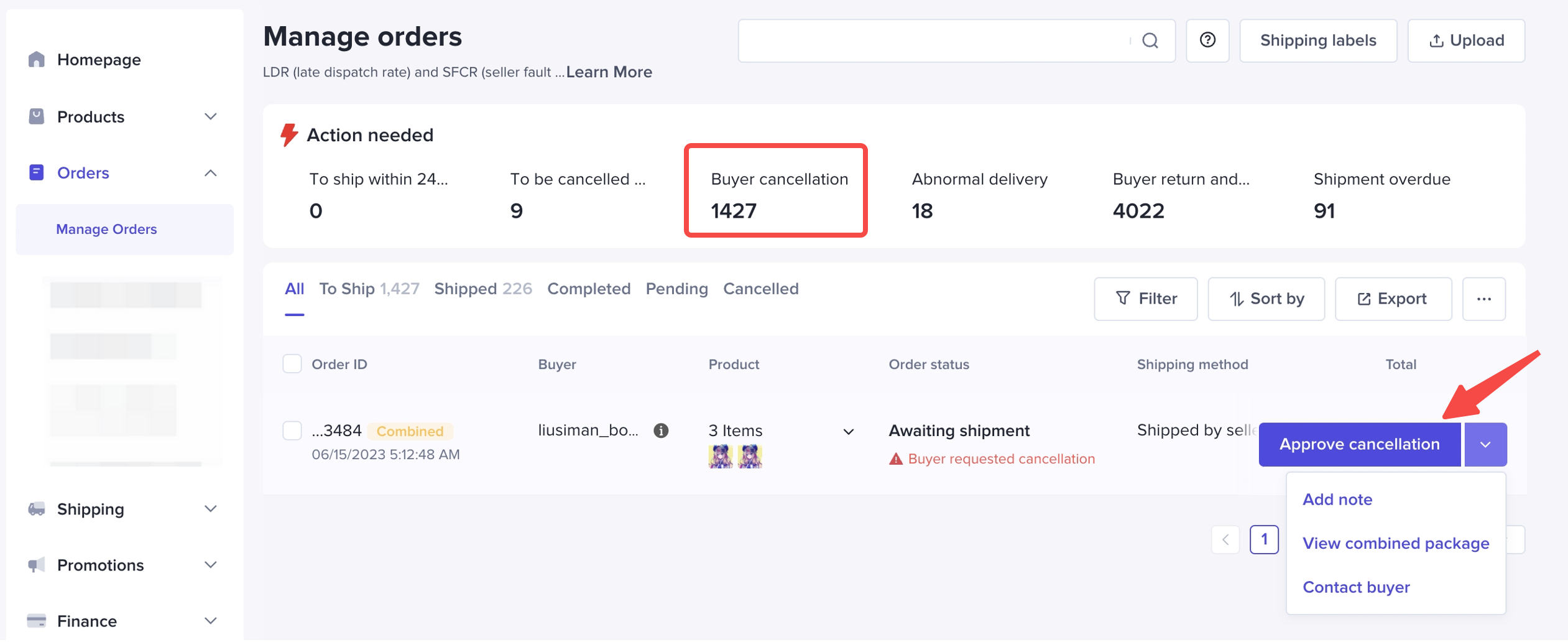The image size is (1568, 642).
Task: Click the Shipping truck icon
Action: [37, 509]
